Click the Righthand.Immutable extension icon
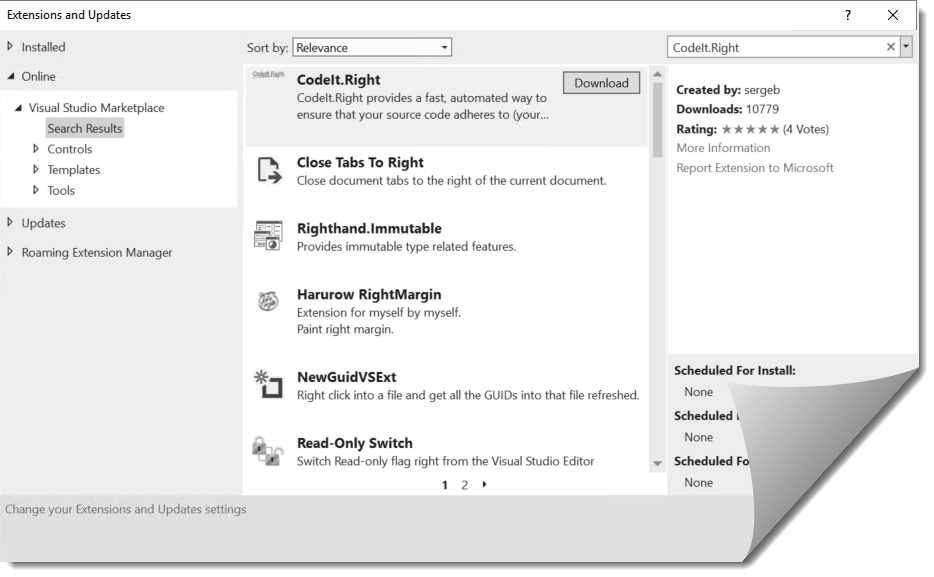Screen dimensions: 934x577 pos(268,236)
